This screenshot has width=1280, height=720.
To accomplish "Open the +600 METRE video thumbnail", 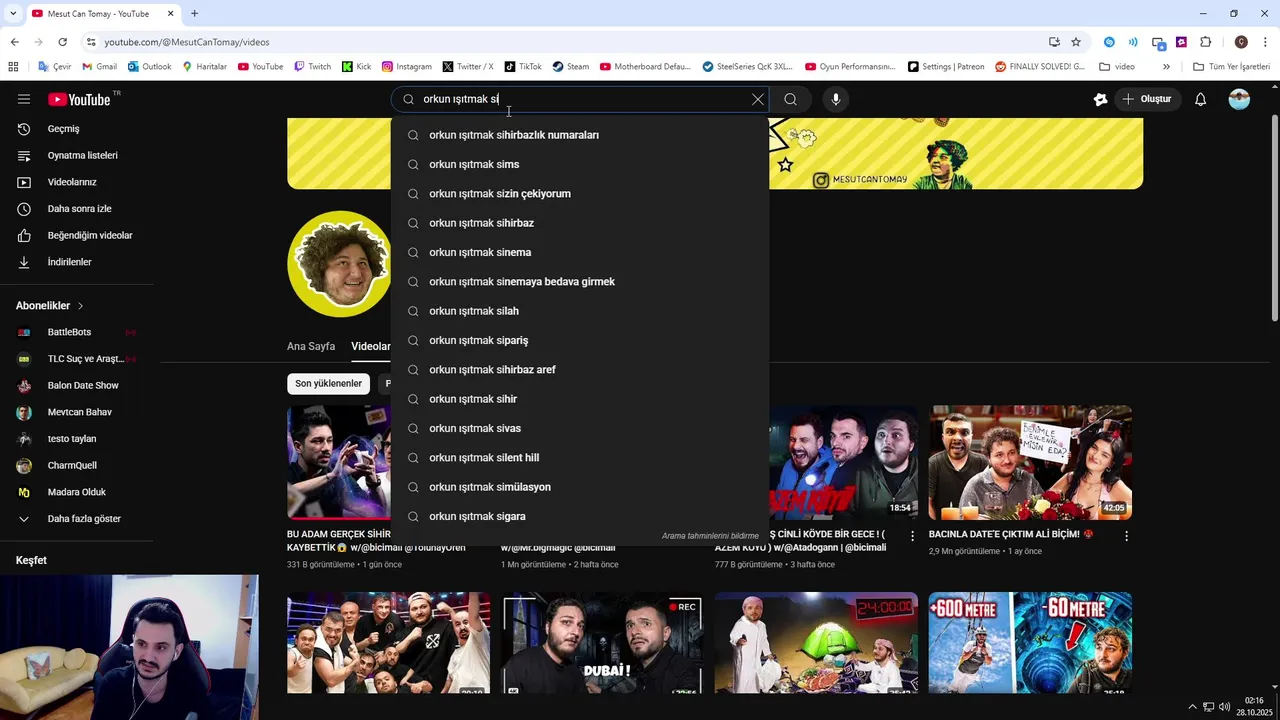I will (x=1030, y=642).
